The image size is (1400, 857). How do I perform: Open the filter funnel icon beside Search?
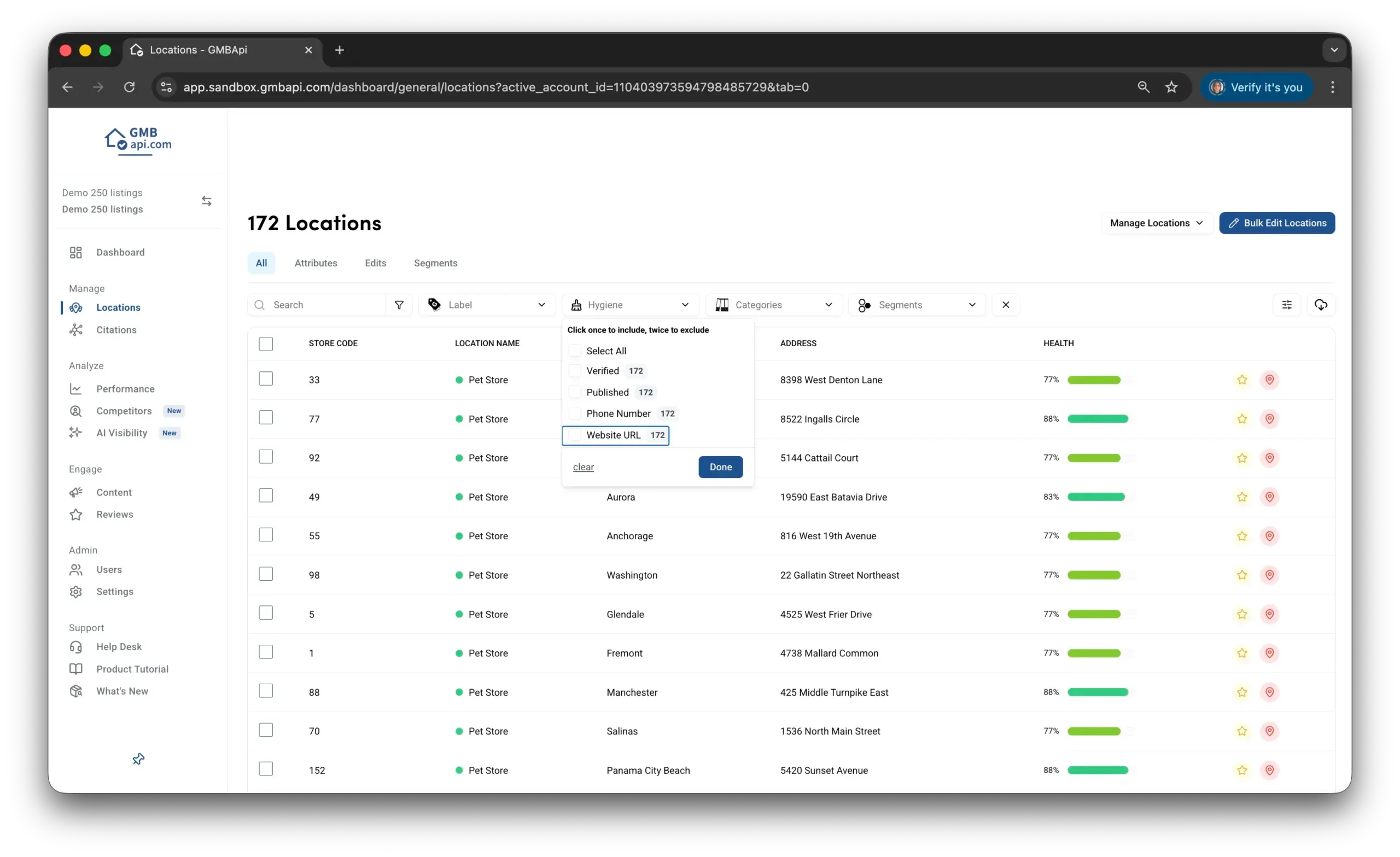tap(399, 305)
